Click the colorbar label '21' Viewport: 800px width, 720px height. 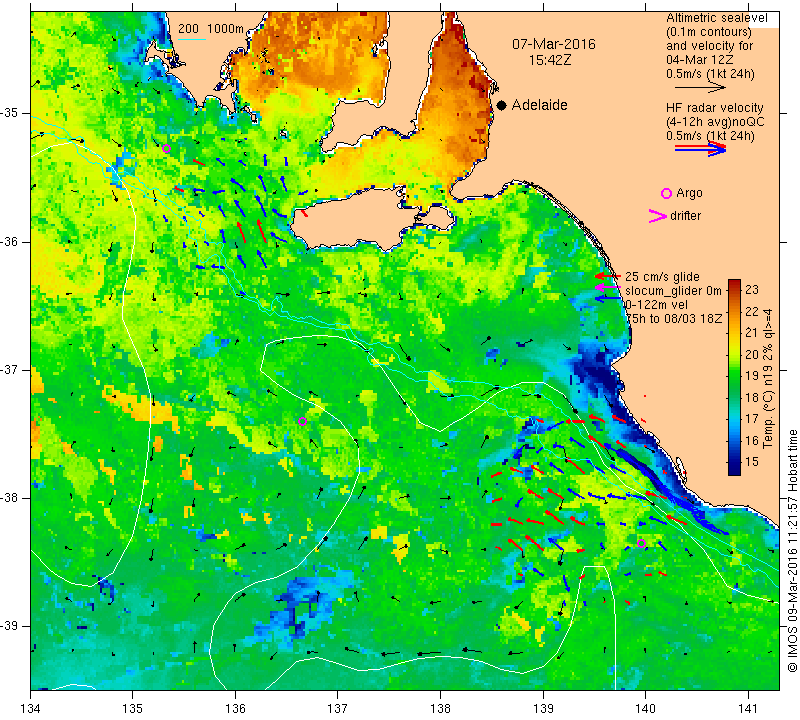752,333
